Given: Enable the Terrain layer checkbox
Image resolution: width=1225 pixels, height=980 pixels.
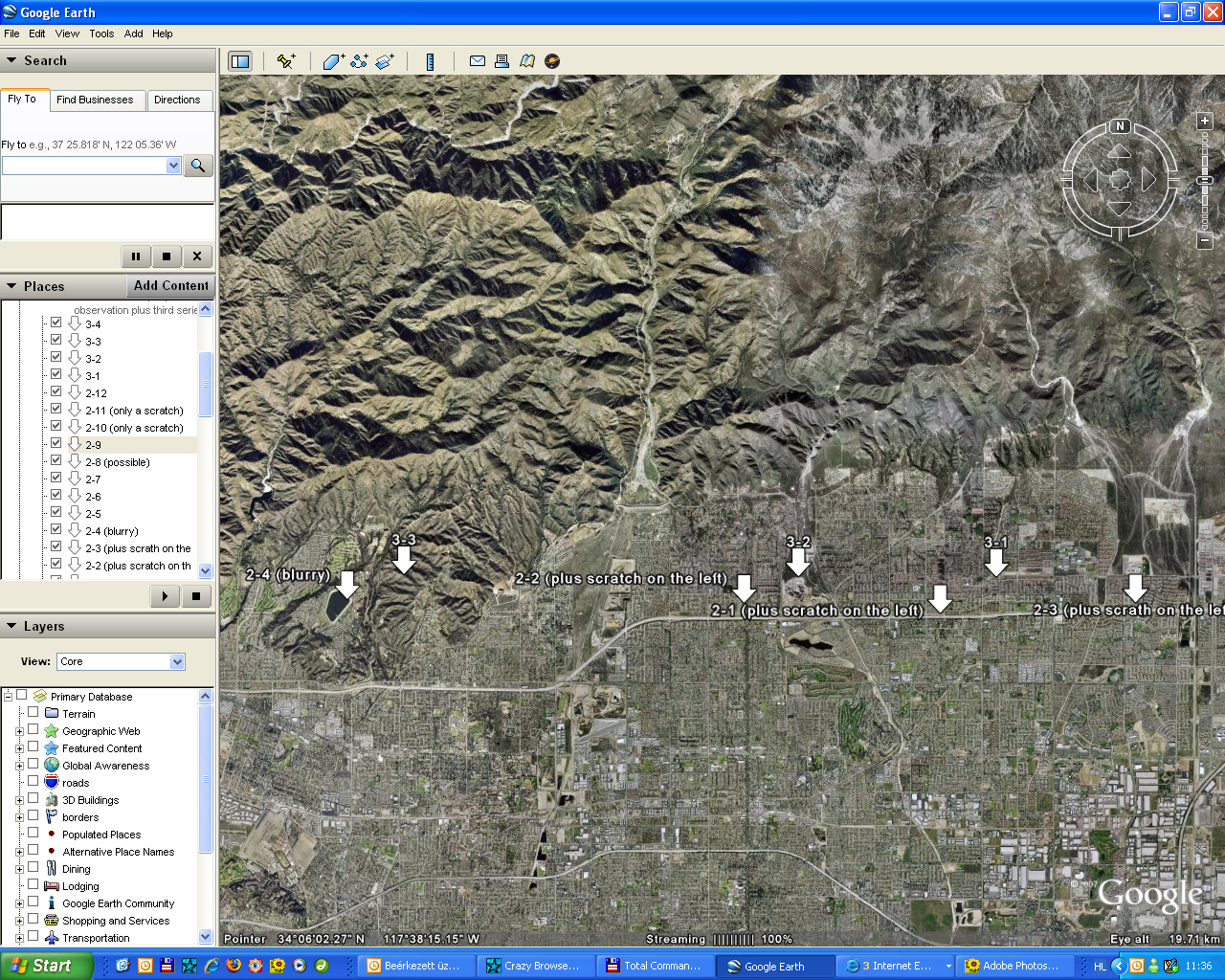Looking at the screenshot, I should click(x=33, y=712).
